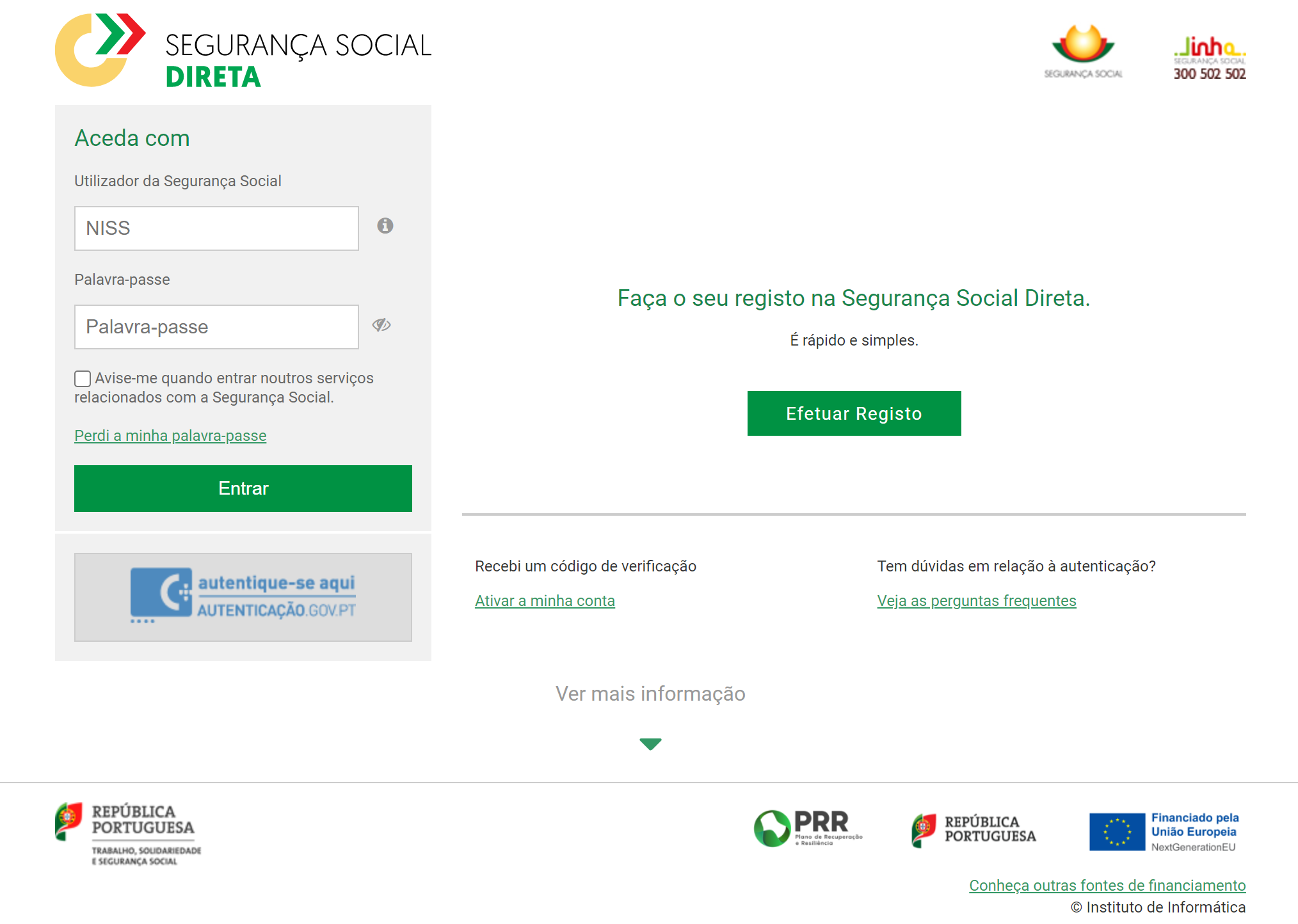Click the Segurança Social Direta logo

pos(243,50)
